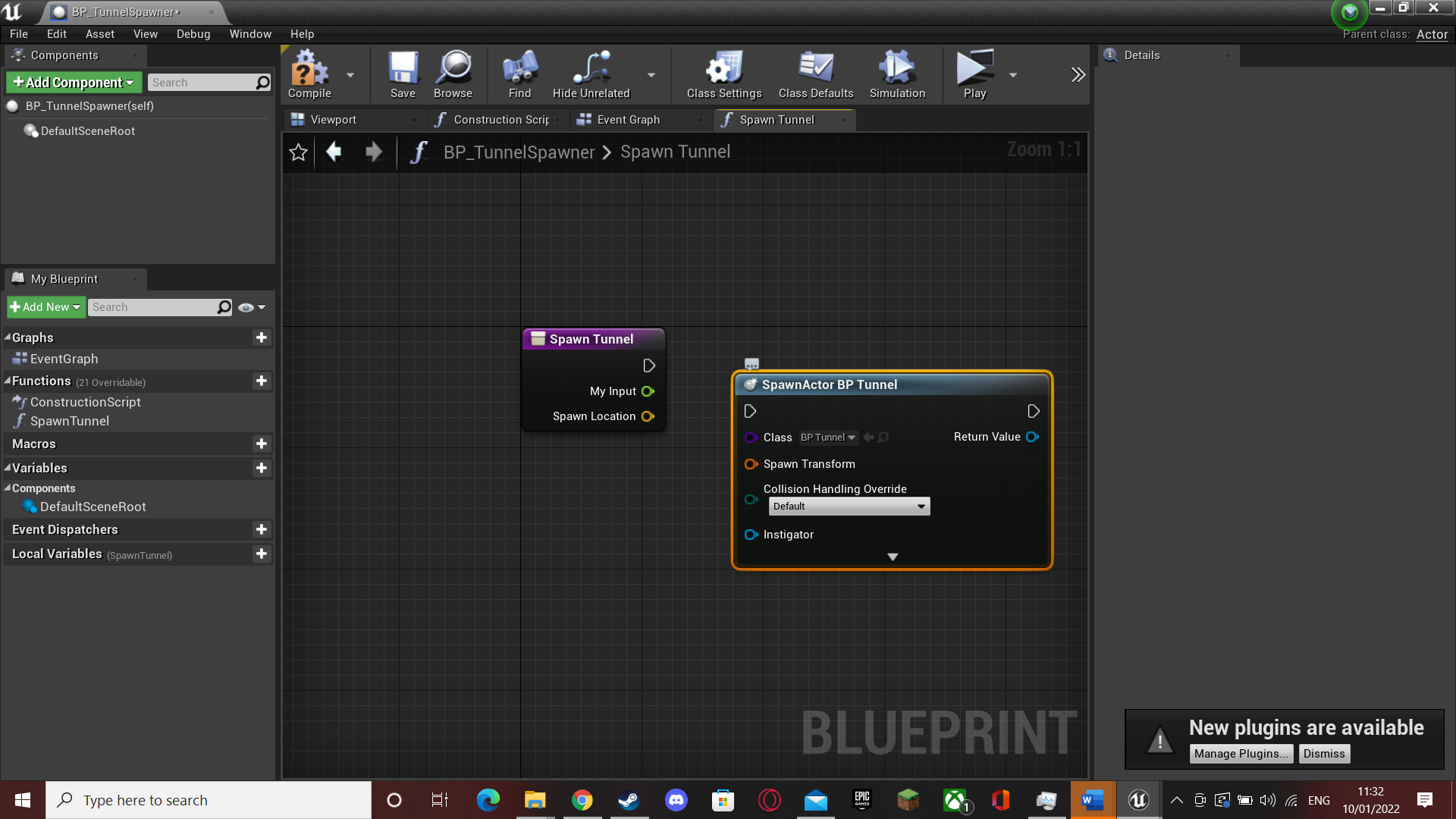1456x819 pixels.
Task: Open Collision Handling Override dropdown
Action: (x=849, y=507)
